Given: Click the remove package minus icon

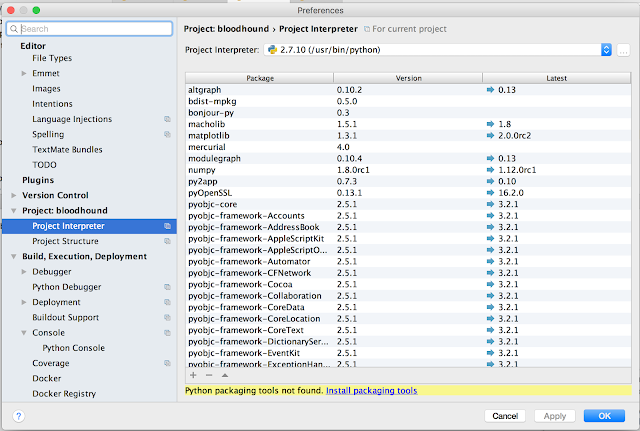Looking at the screenshot, I should [x=209, y=375].
